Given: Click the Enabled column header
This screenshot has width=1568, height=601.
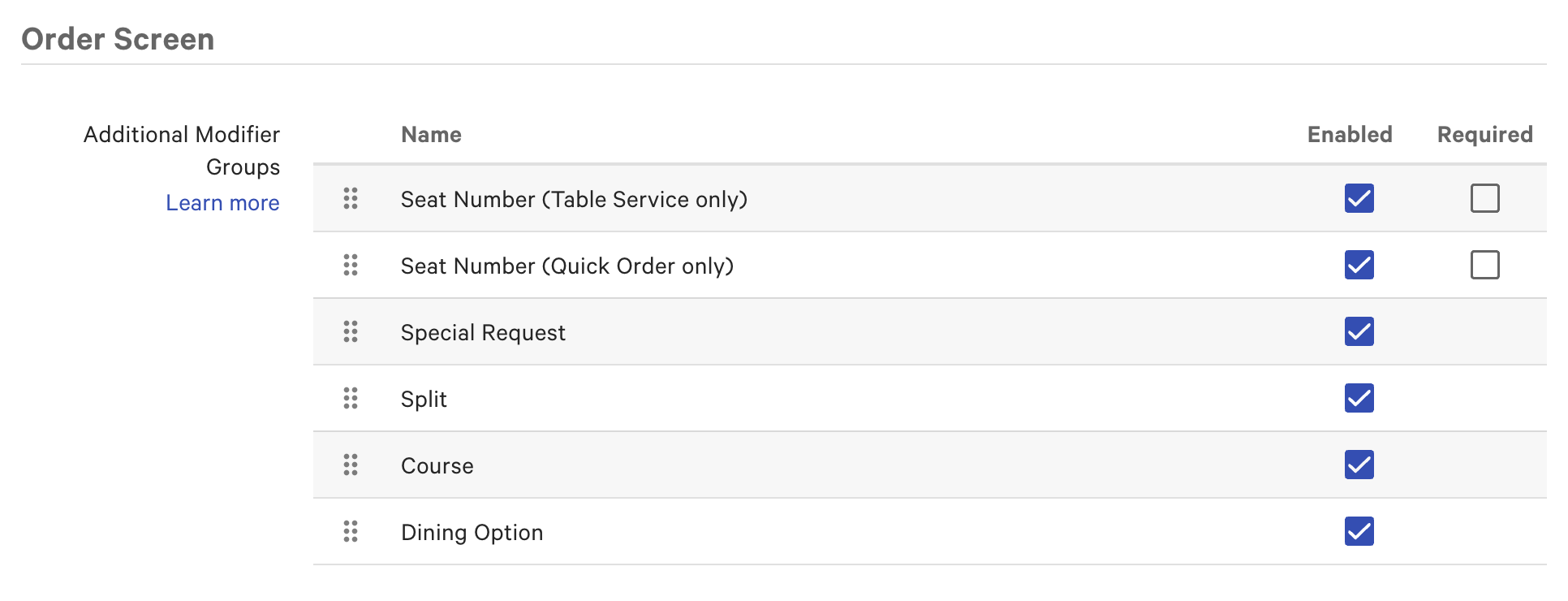Looking at the screenshot, I should point(1350,135).
